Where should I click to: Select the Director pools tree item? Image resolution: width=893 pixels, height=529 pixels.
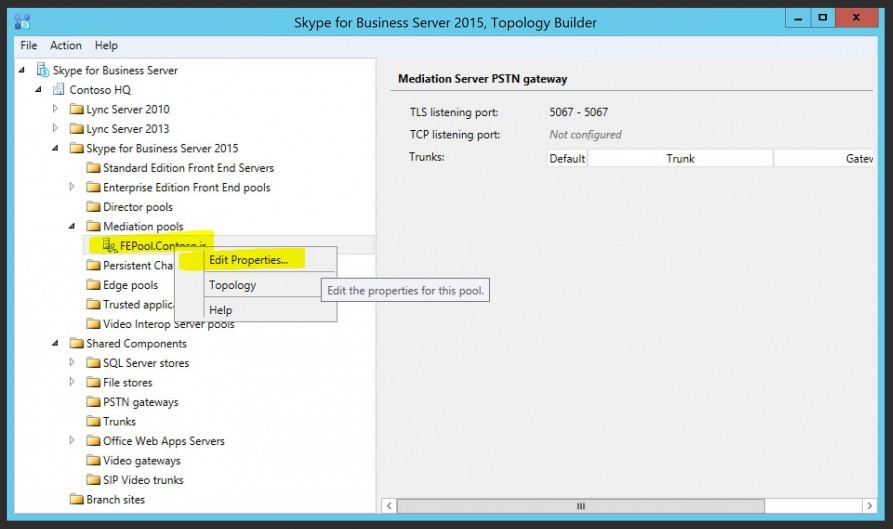(137, 207)
